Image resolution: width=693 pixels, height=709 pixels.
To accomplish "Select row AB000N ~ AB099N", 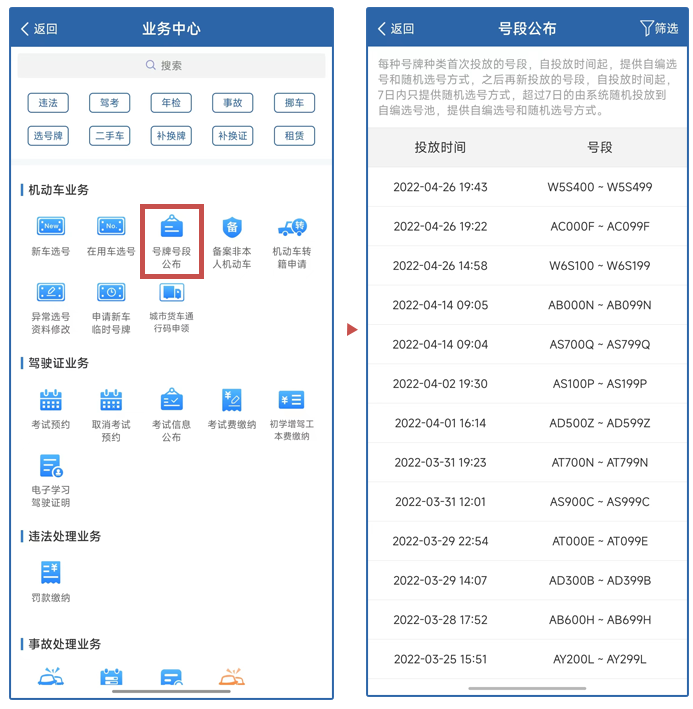I will [x=528, y=305].
